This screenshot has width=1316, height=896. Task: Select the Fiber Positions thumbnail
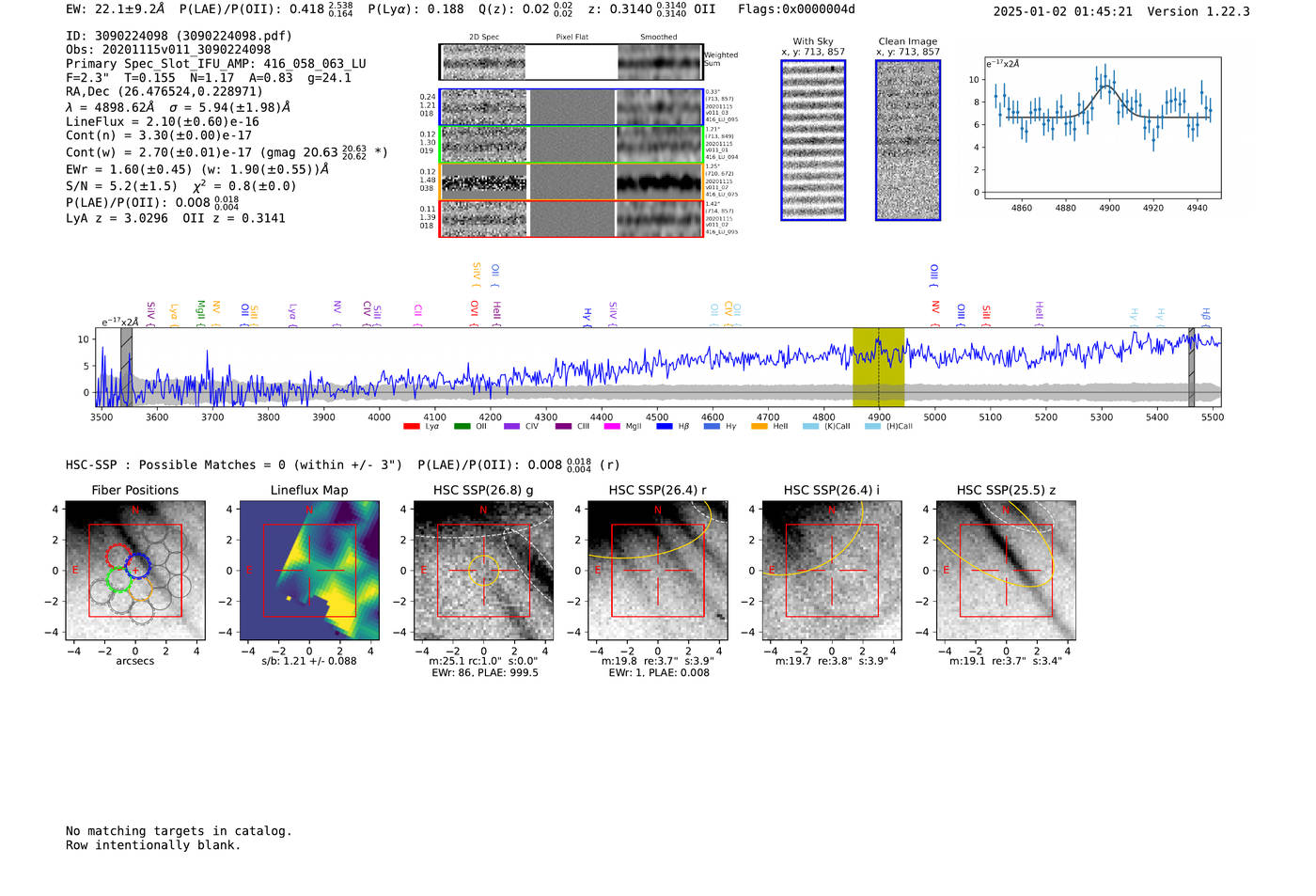(x=135, y=570)
